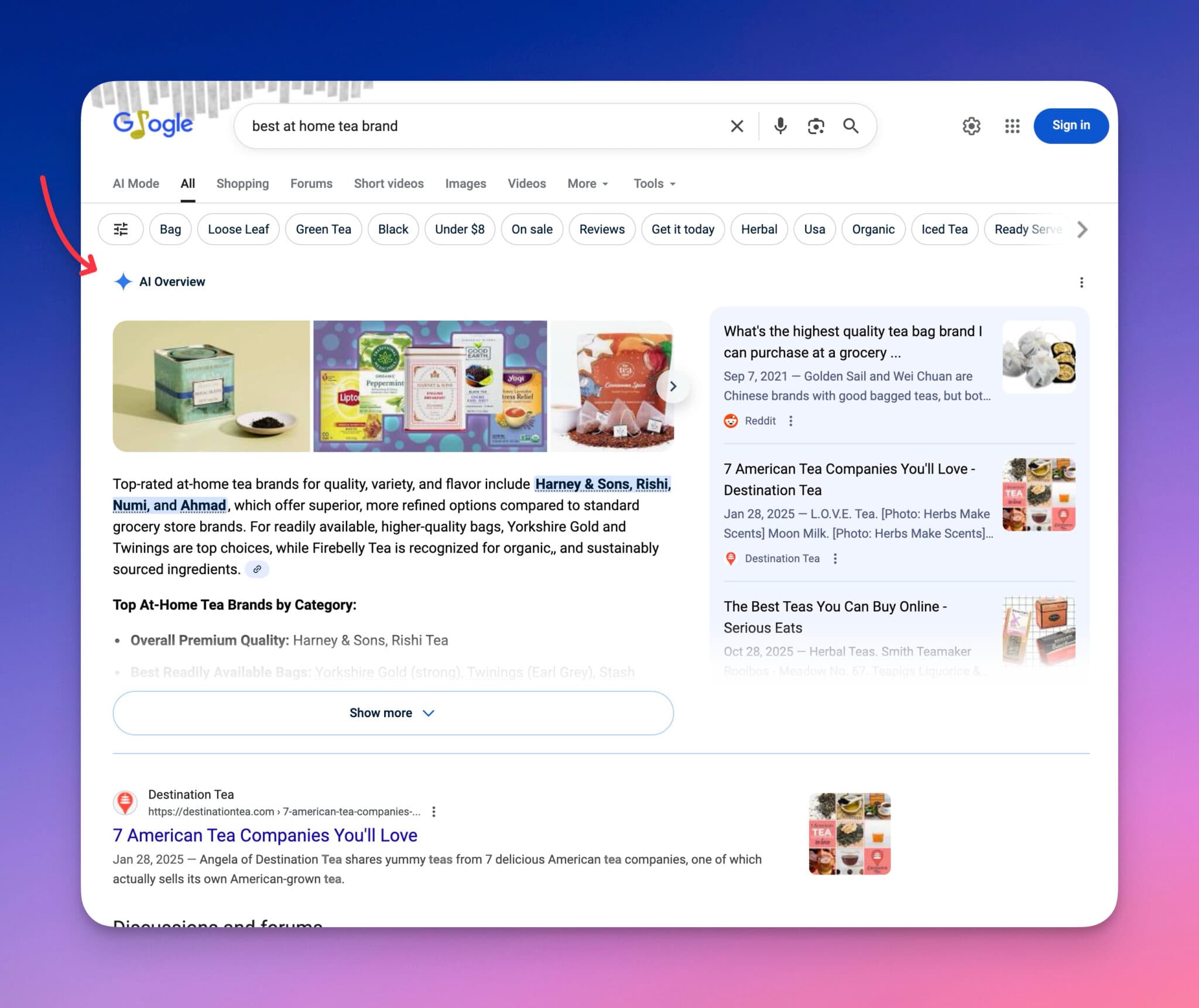
Task: Toggle the Organic filter chip
Action: click(x=873, y=229)
